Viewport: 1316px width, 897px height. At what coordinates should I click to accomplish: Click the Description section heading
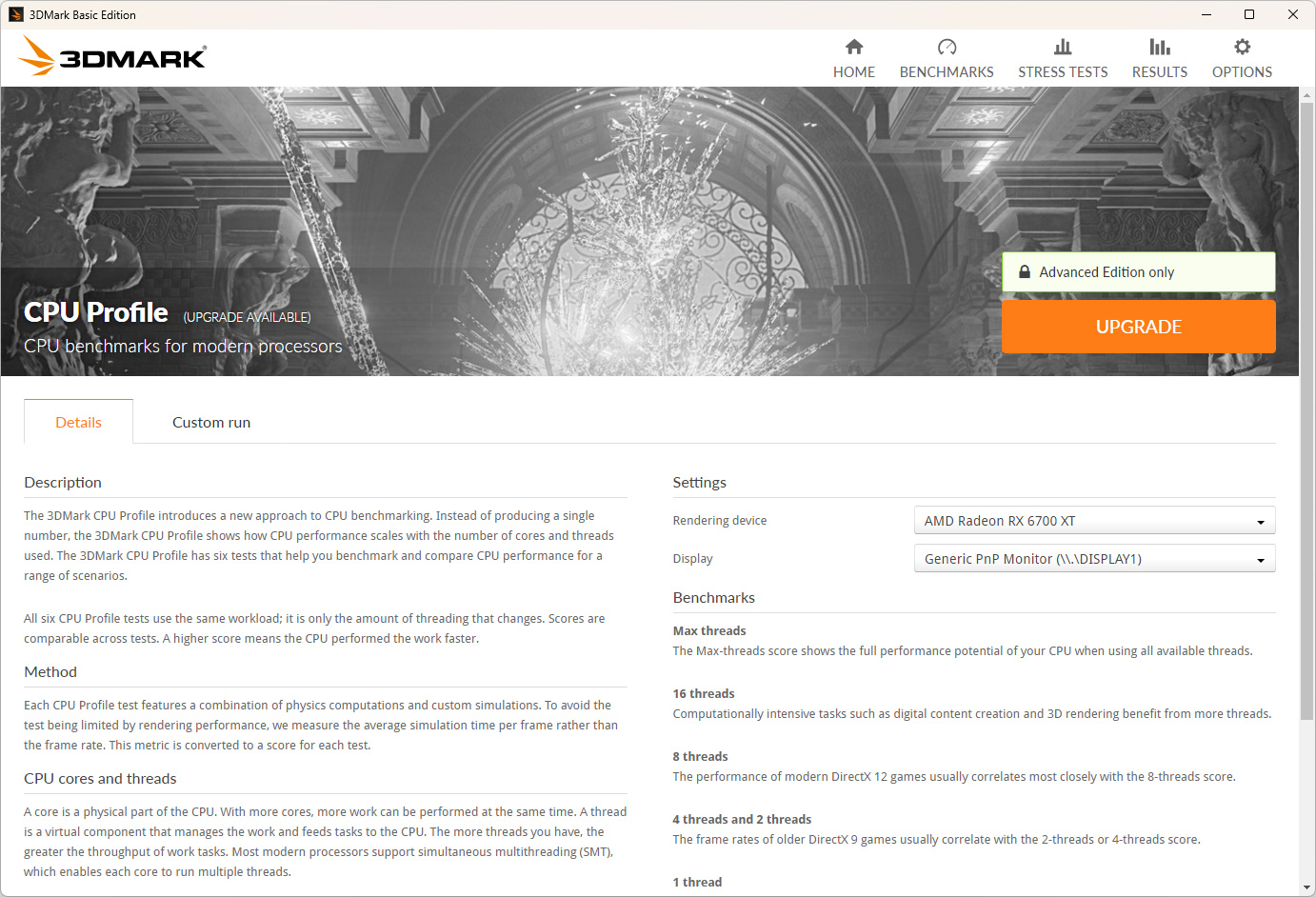coord(63,483)
